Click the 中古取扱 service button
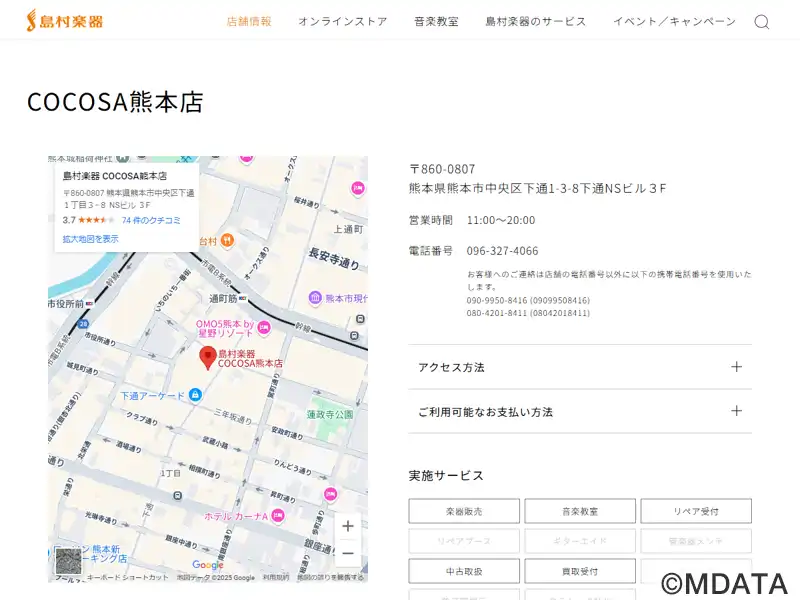This screenshot has height=600, width=800. coord(464,571)
